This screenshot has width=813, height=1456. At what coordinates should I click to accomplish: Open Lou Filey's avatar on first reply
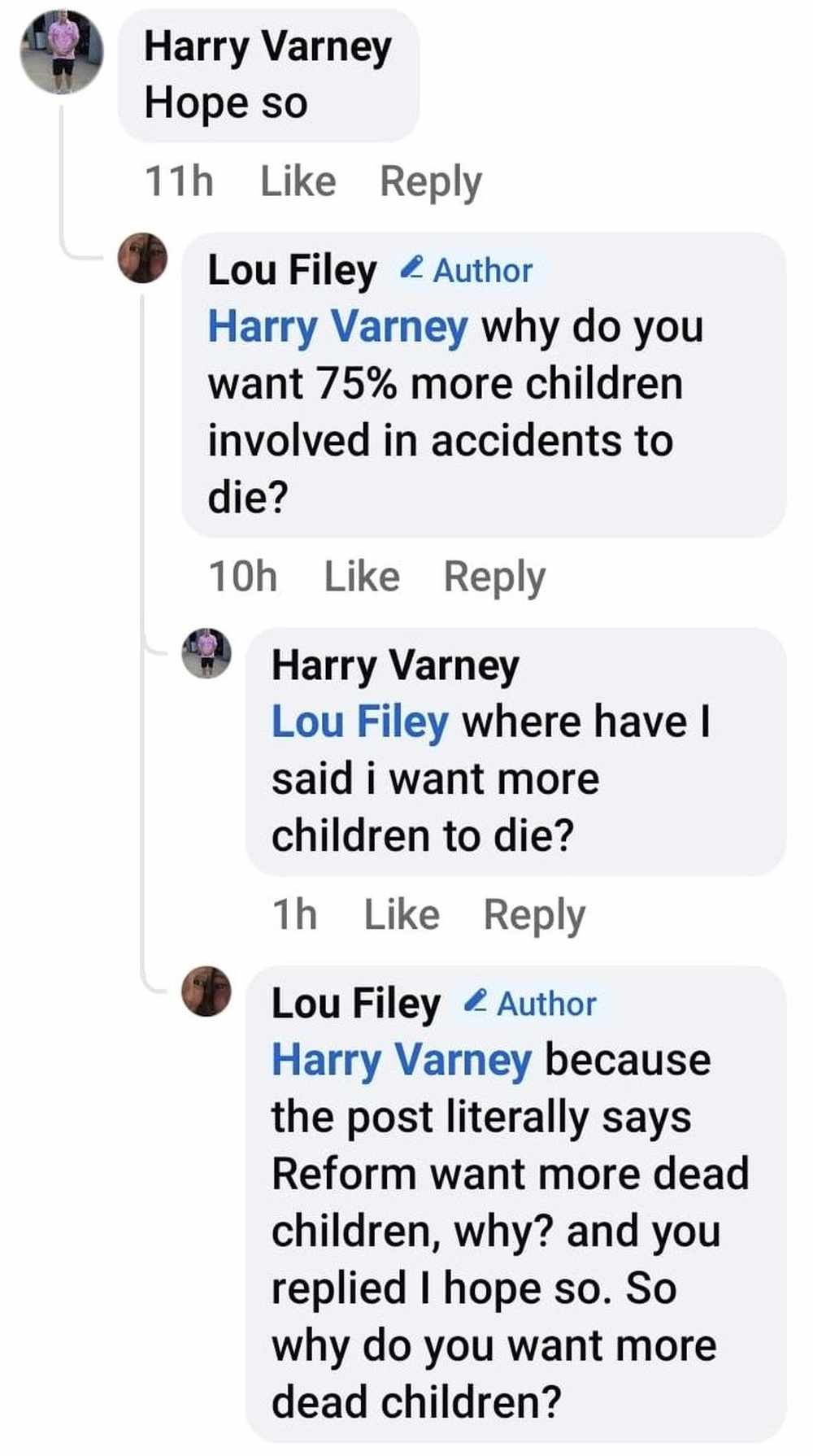pyautogui.click(x=143, y=258)
